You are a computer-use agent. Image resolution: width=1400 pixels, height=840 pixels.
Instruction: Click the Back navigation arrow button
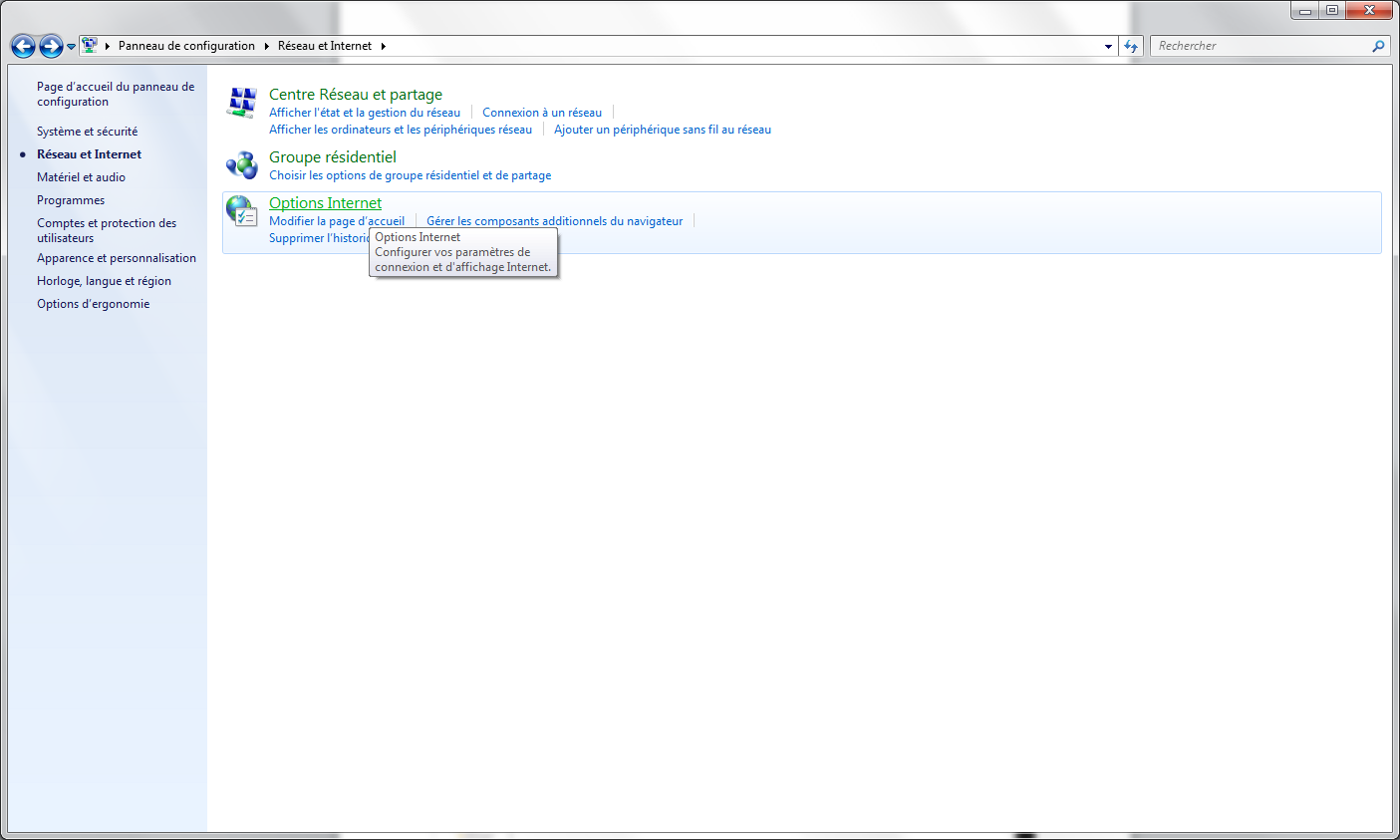coord(23,46)
